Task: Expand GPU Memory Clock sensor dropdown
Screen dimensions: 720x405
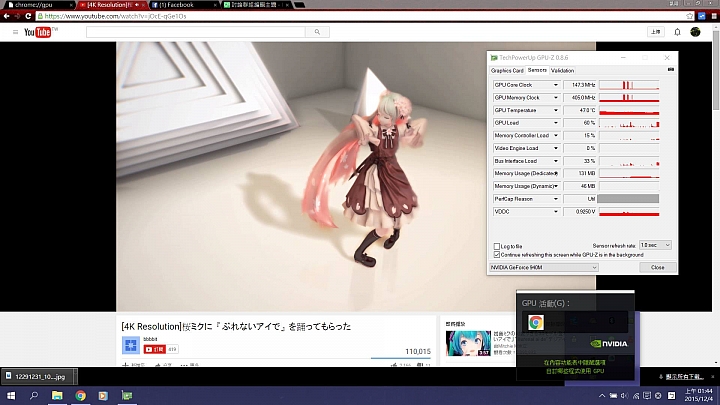Action: pyautogui.click(x=556, y=98)
